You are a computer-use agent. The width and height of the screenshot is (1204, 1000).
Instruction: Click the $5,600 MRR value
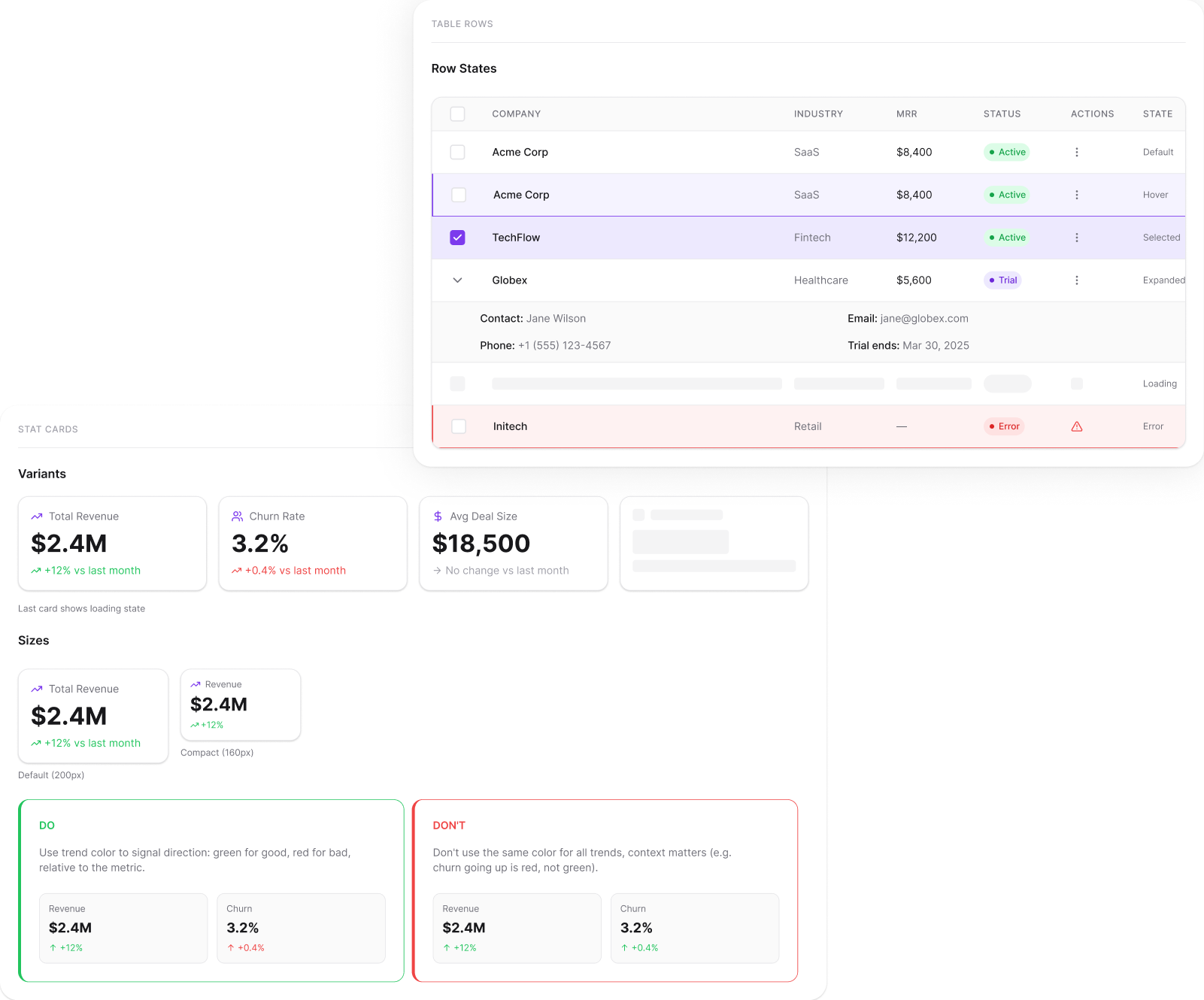click(x=914, y=280)
